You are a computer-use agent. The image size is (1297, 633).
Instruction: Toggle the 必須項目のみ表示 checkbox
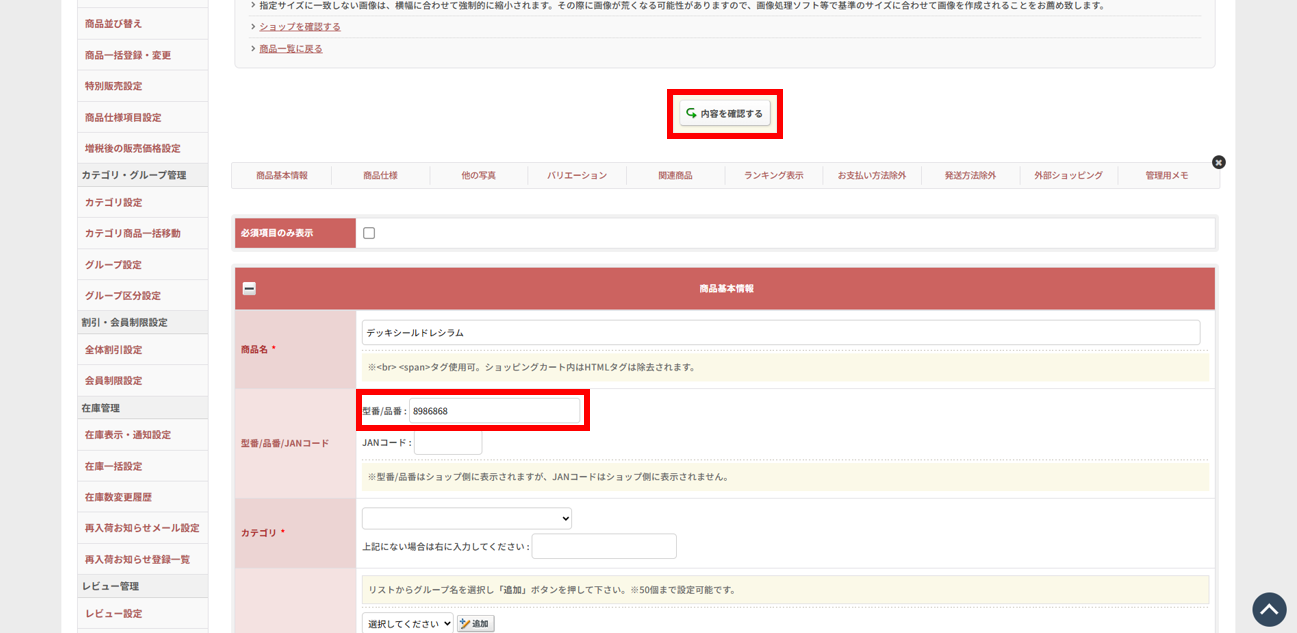click(369, 233)
